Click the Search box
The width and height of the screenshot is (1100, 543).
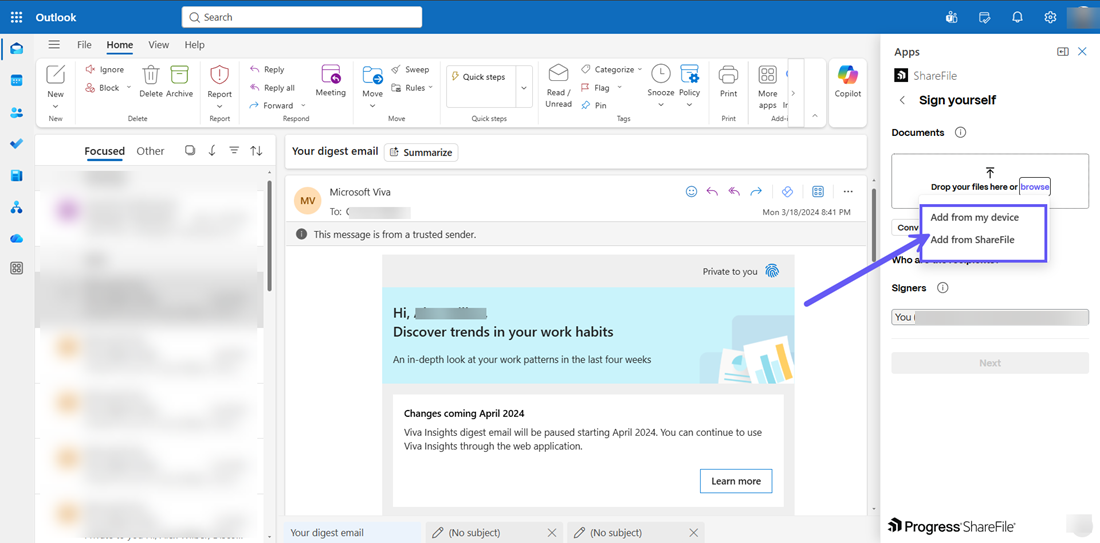302,17
